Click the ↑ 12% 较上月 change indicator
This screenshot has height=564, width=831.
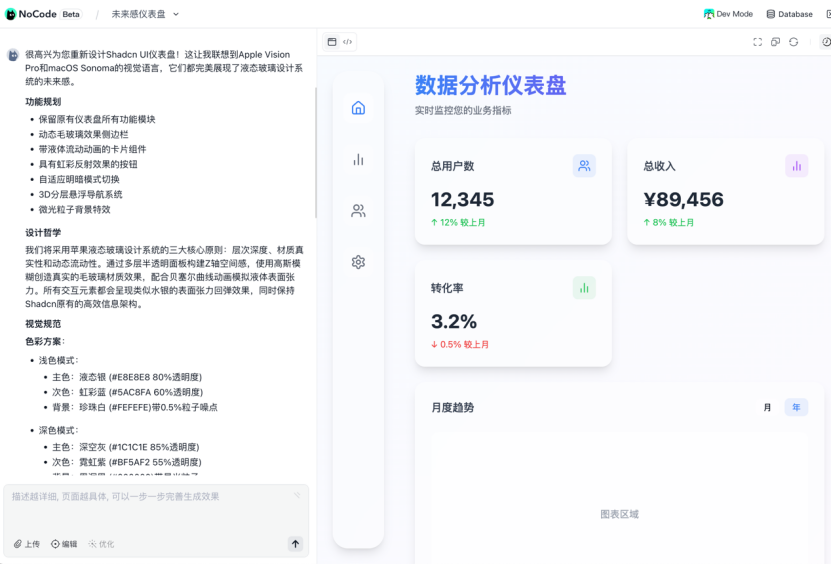pos(458,223)
